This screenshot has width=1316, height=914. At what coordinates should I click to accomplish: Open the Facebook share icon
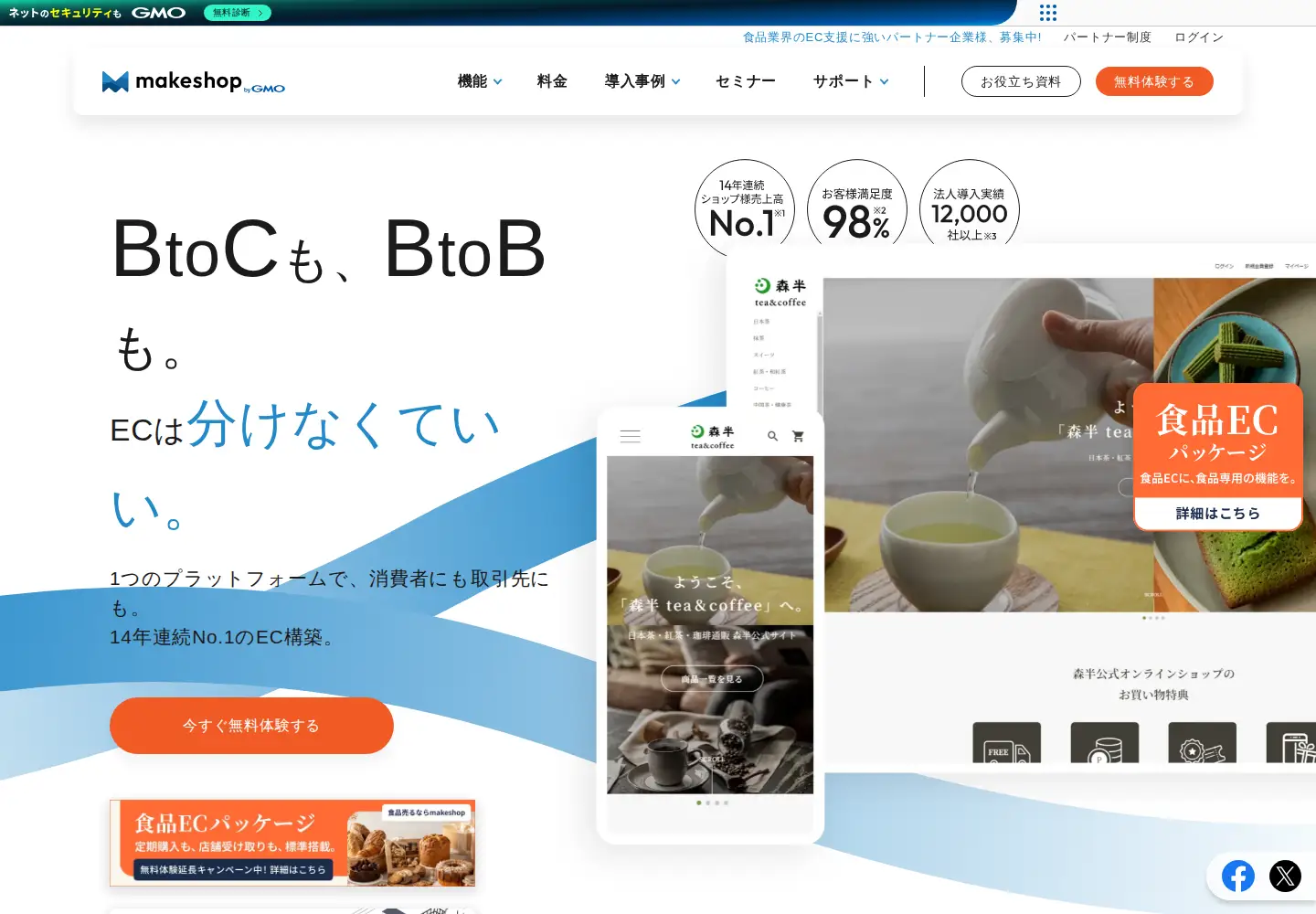pos(1238,877)
